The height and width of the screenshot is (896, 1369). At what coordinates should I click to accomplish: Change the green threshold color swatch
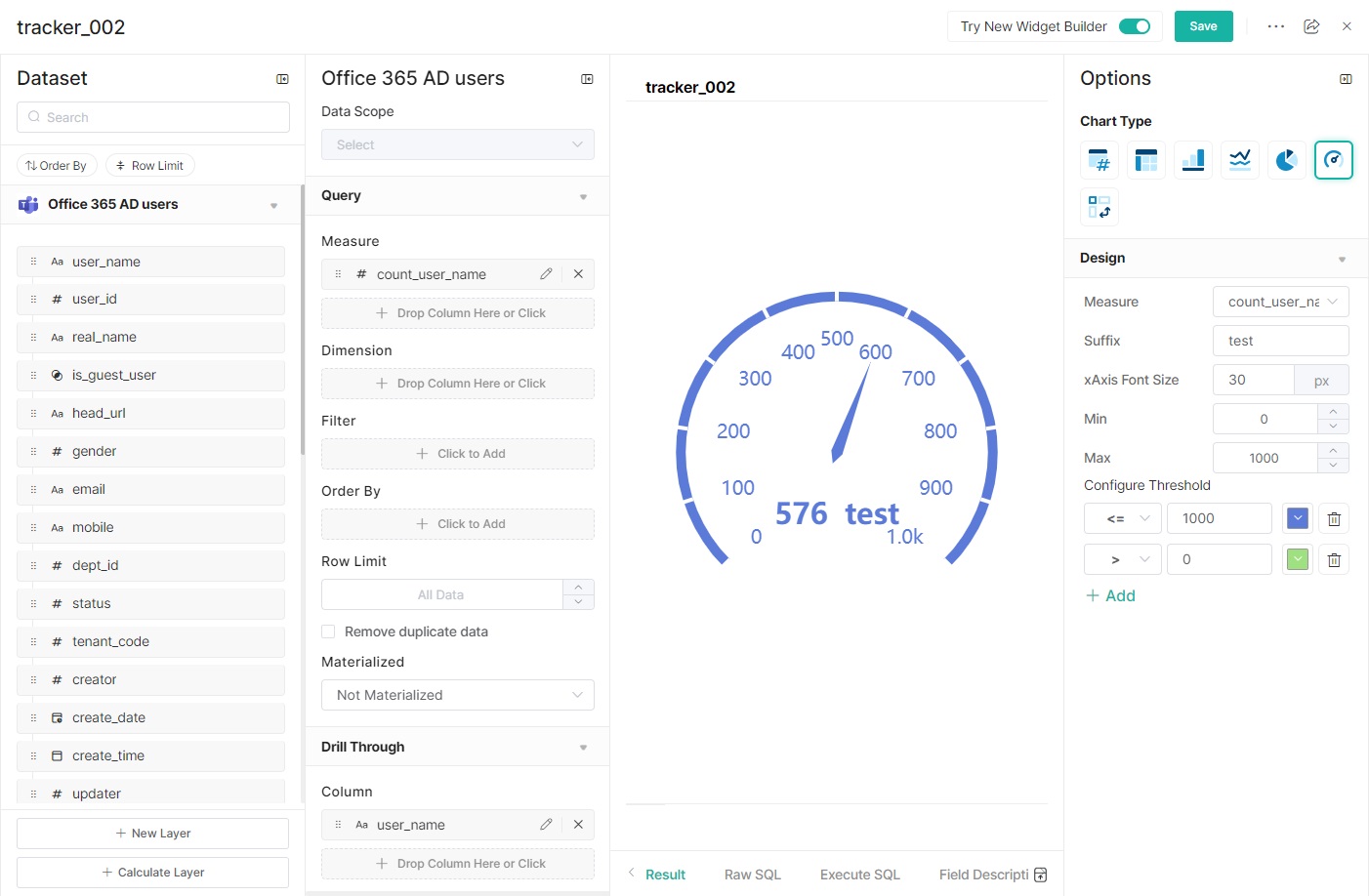1297,558
